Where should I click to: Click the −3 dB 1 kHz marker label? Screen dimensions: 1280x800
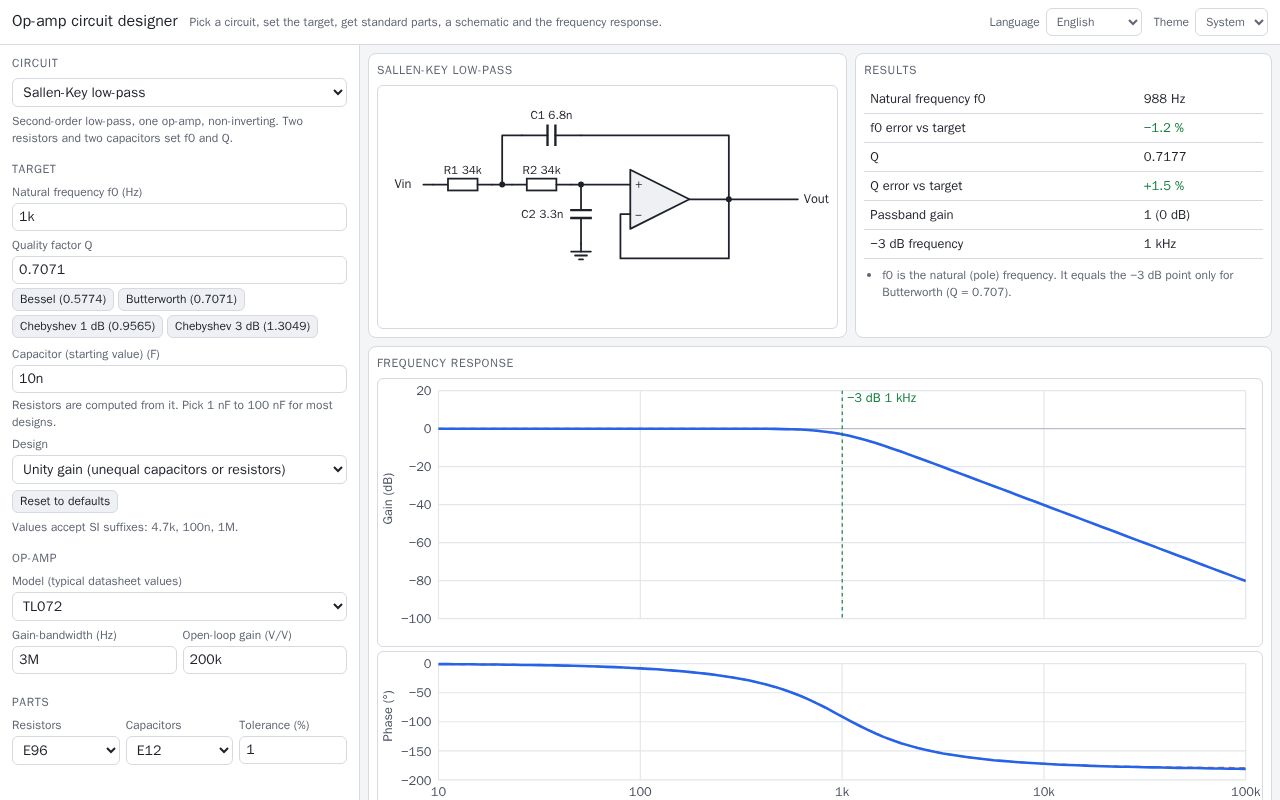882,398
